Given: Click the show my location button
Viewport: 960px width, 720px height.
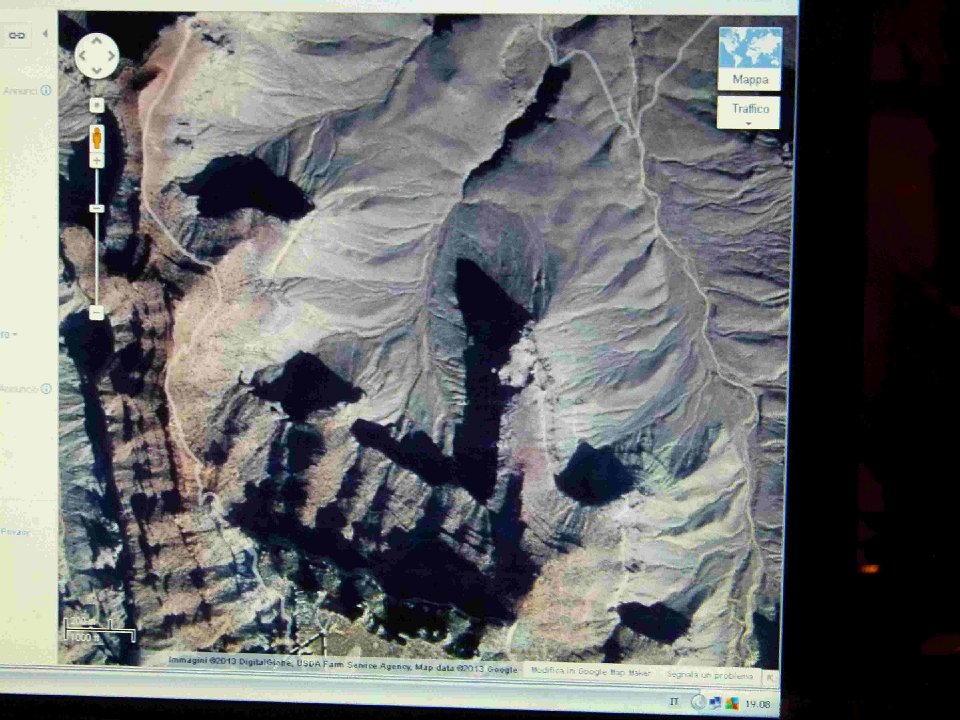Looking at the screenshot, I should [x=97, y=105].
